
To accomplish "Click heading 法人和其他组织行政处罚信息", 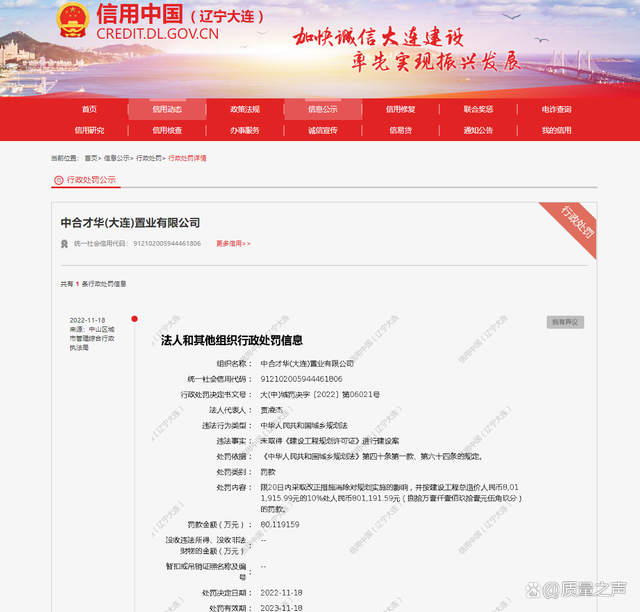I will pos(231,340).
